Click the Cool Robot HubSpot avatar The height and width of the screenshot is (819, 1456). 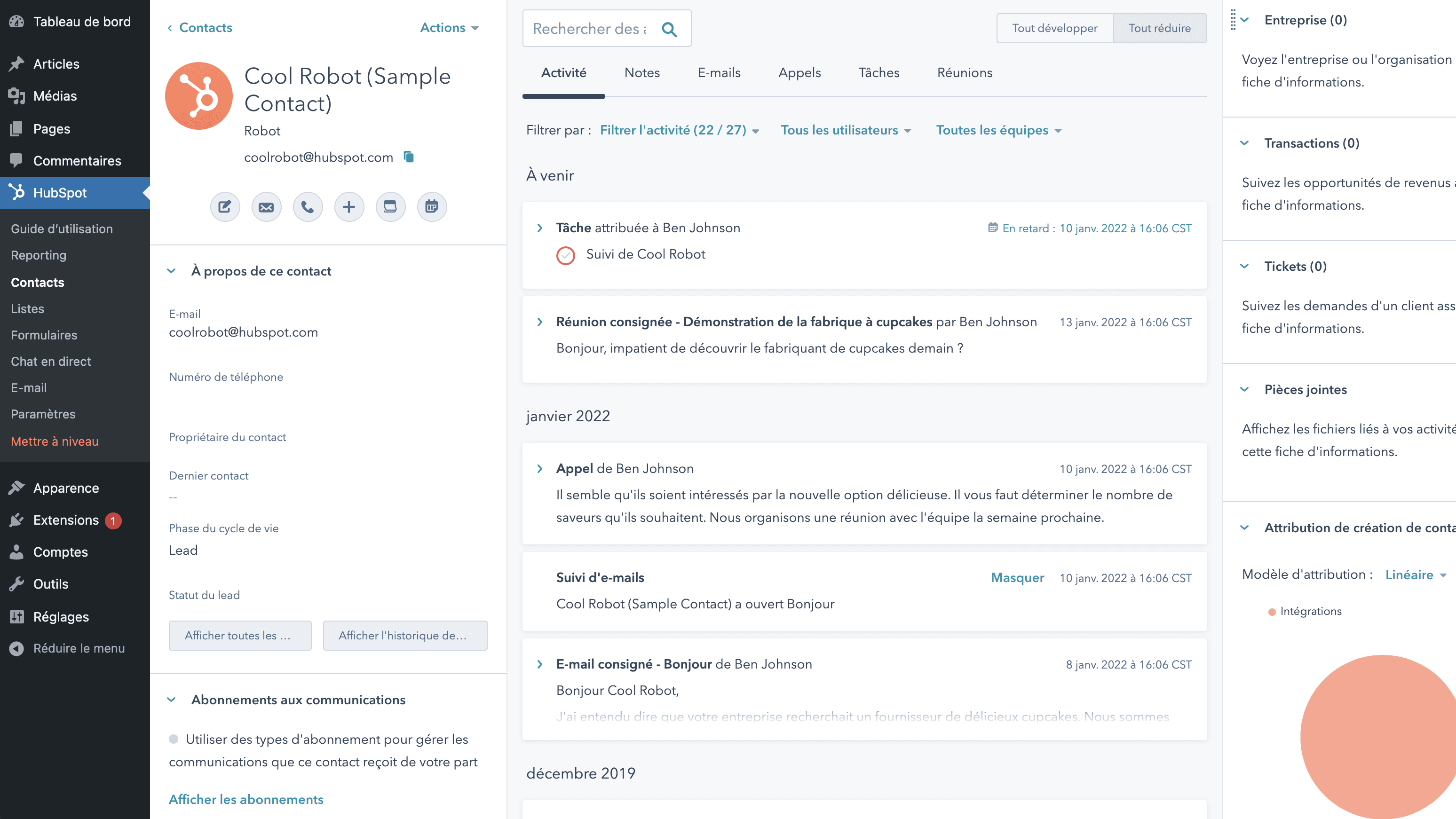pos(198,95)
